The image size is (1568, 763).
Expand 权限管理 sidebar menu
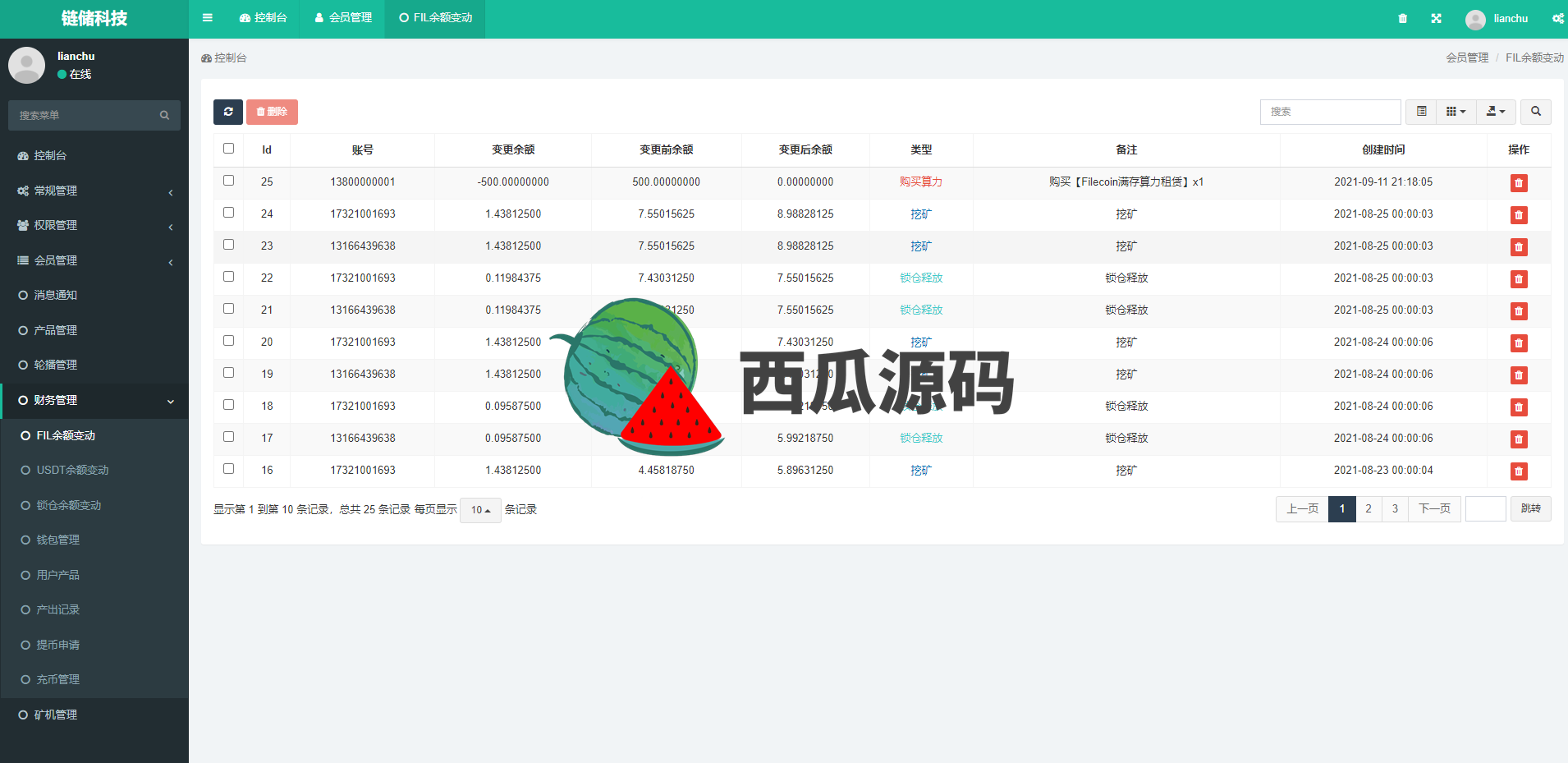coord(94,225)
